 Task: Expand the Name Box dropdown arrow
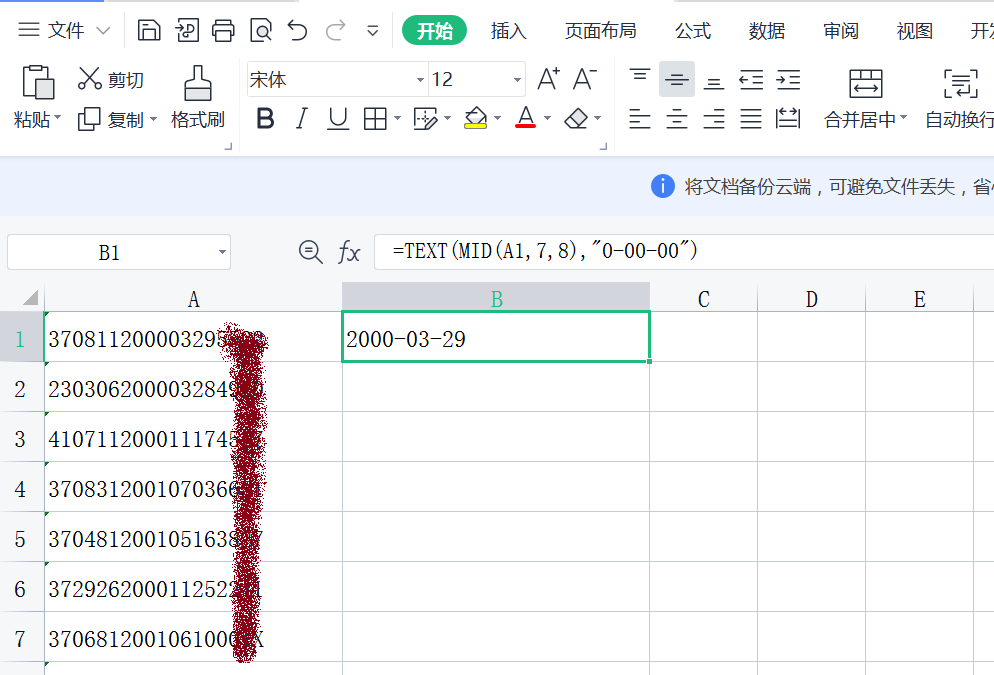click(x=223, y=252)
